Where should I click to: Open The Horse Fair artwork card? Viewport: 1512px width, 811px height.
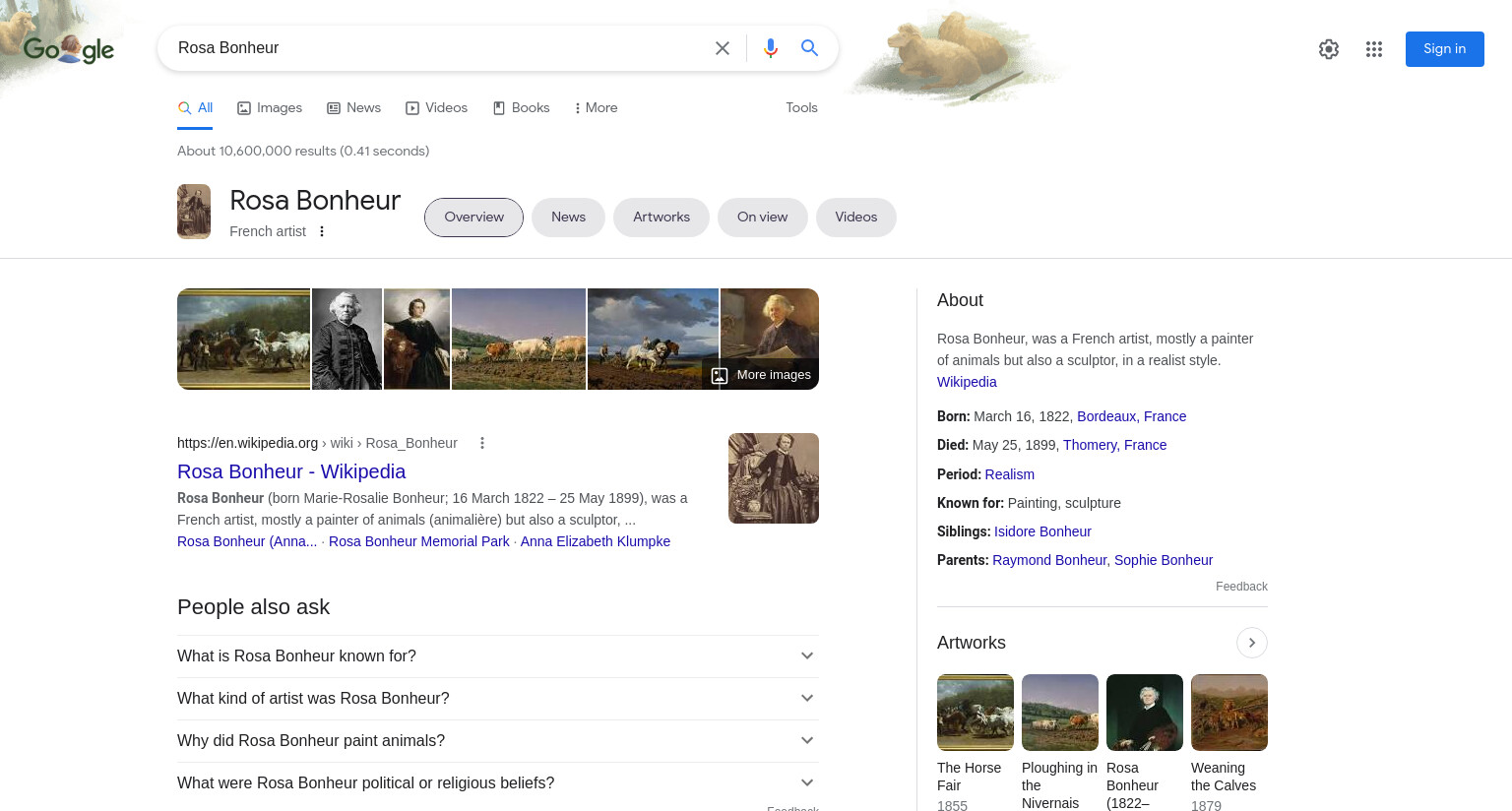(976, 743)
